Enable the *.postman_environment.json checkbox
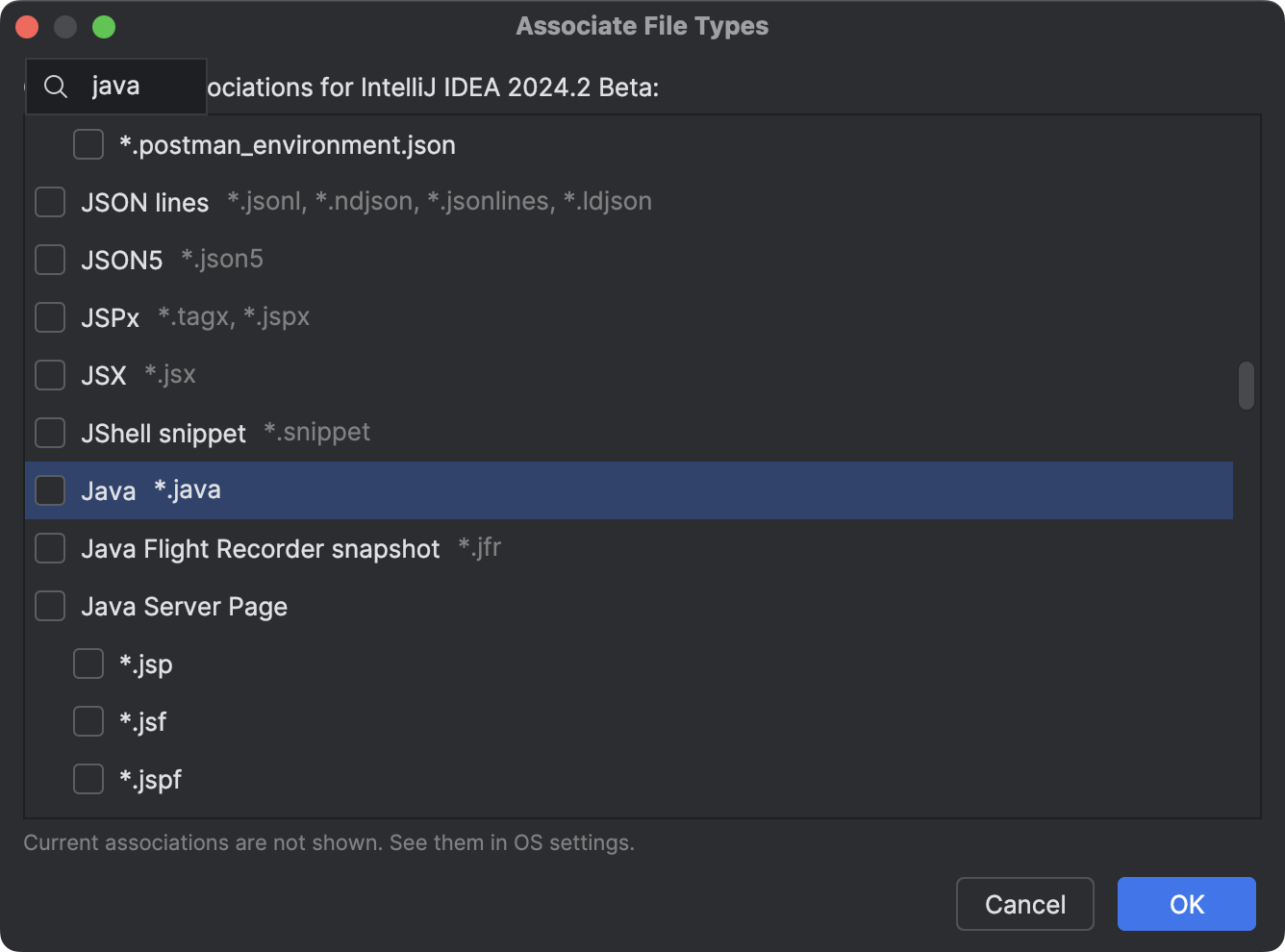The image size is (1285, 952). pyautogui.click(x=88, y=144)
